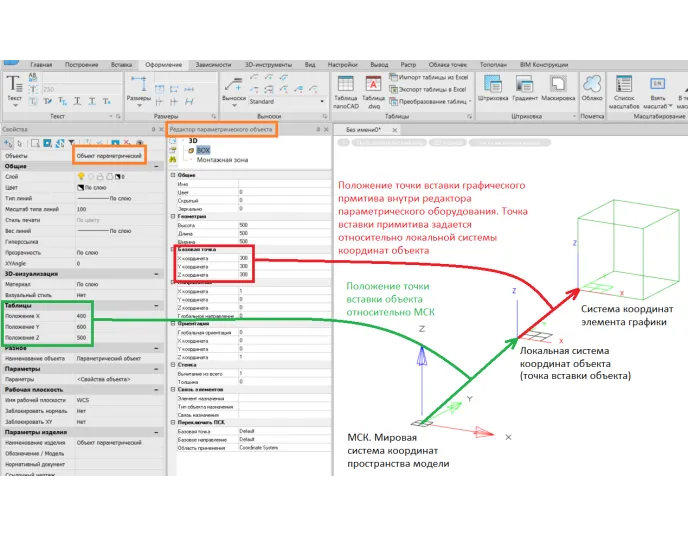The height and width of the screenshot is (537, 688).
Task: Expand the Выноски button dropdown arrow
Action: [234, 106]
